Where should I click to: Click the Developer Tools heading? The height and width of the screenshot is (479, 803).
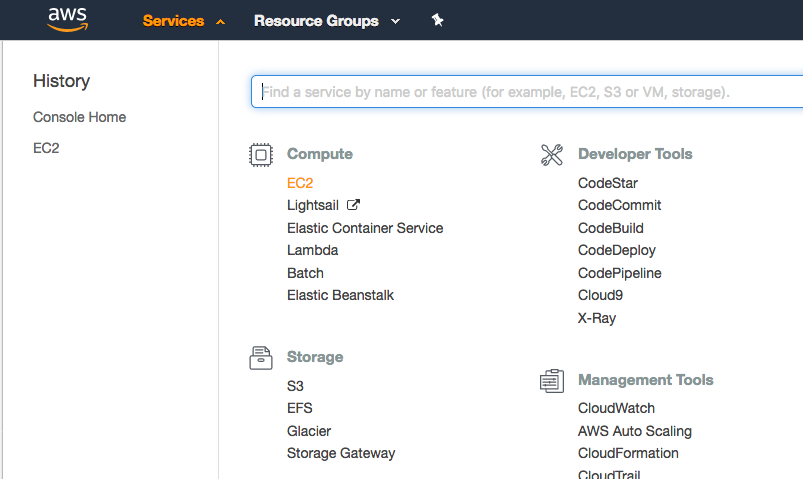[635, 154]
